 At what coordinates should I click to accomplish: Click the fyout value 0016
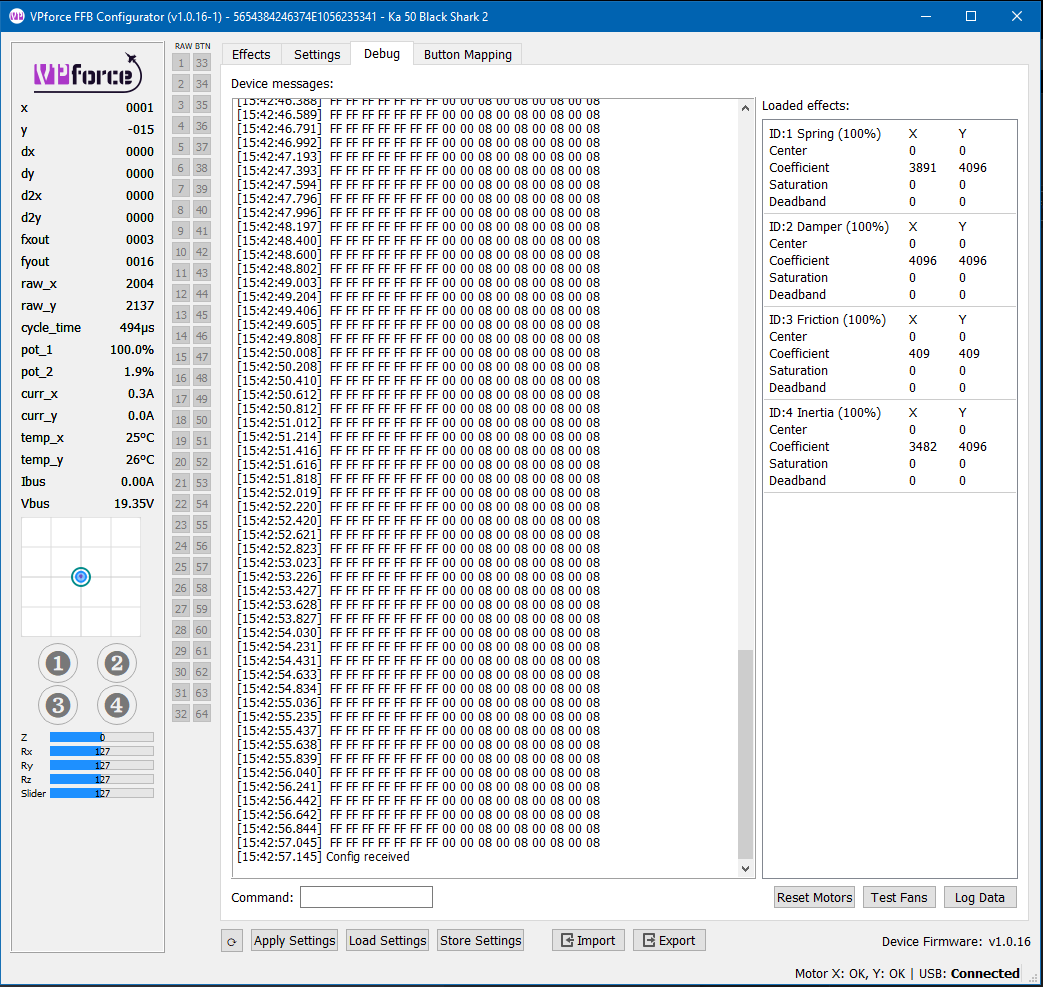[x=140, y=262]
